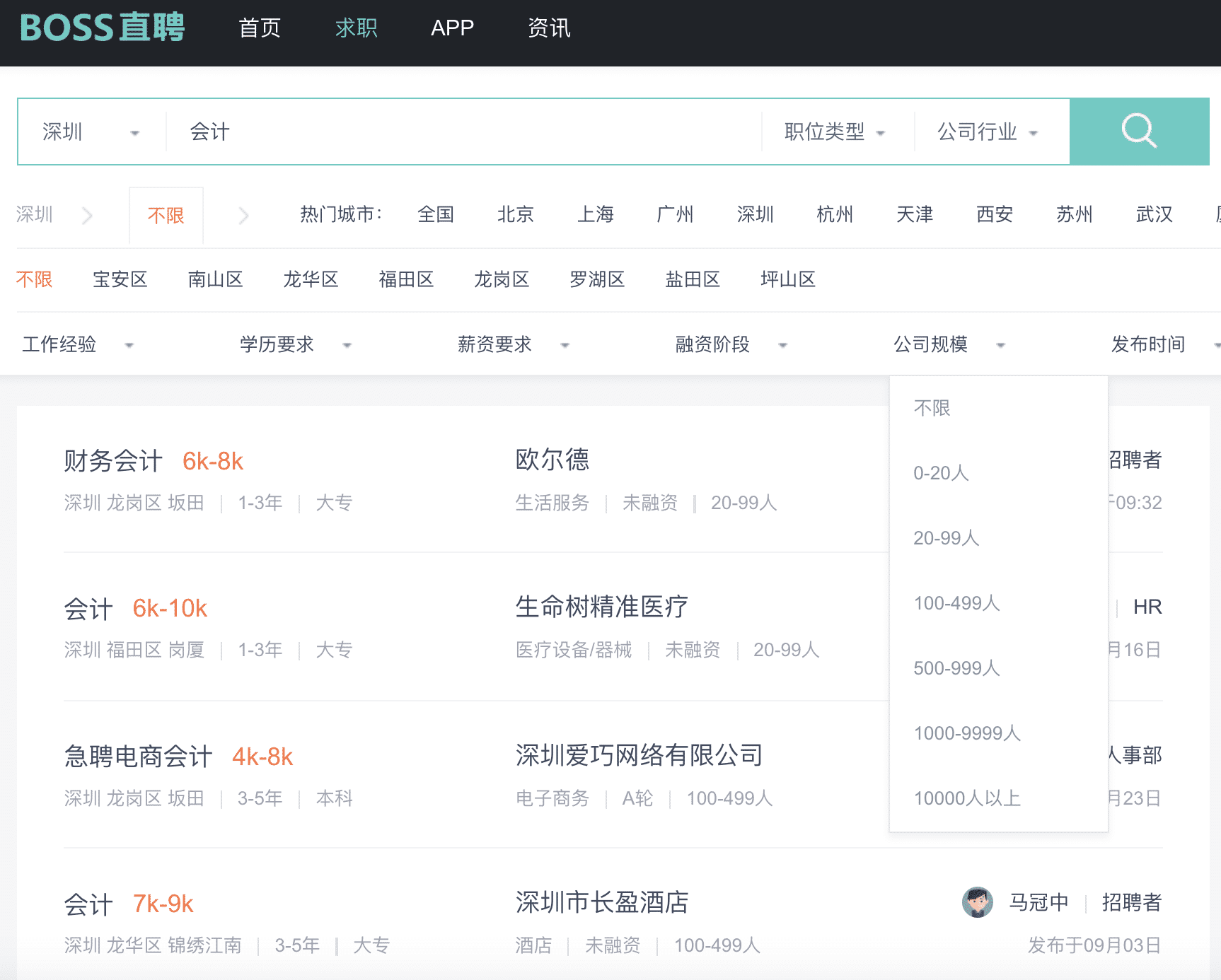Open company 欧尔德

pos(552,460)
